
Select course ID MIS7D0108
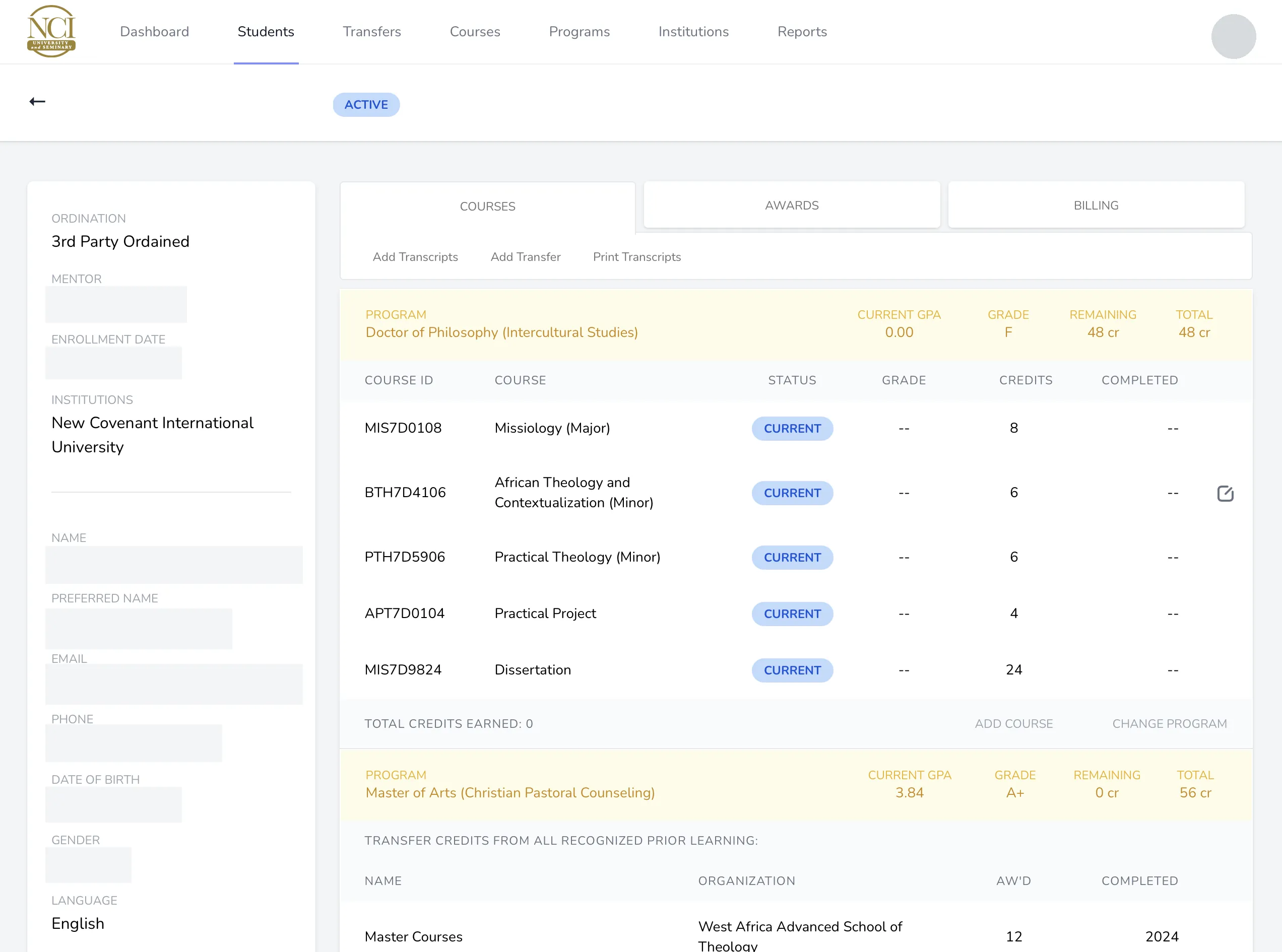(403, 428)
